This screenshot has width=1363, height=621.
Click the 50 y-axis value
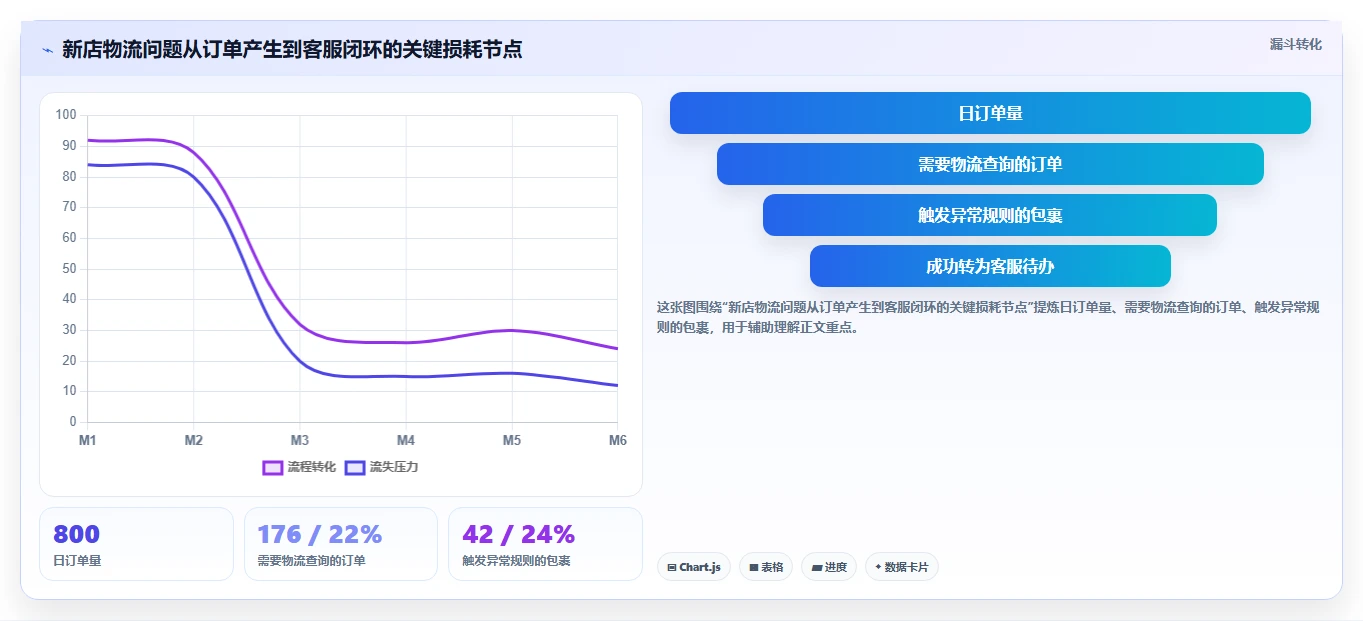(x=69, y=268)
